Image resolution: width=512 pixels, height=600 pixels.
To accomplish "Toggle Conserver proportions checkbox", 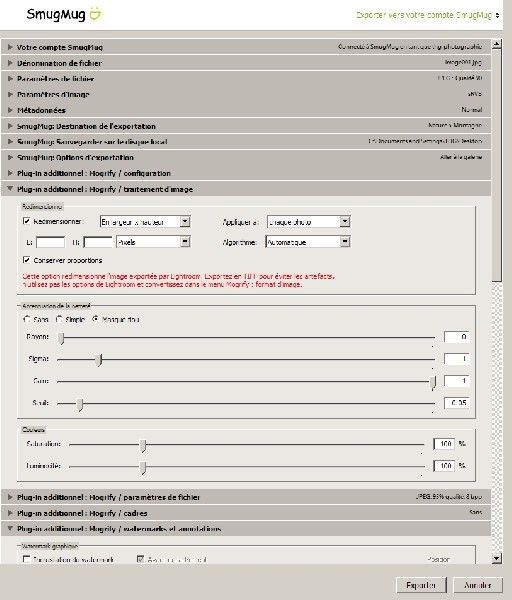I will point(26,260).
